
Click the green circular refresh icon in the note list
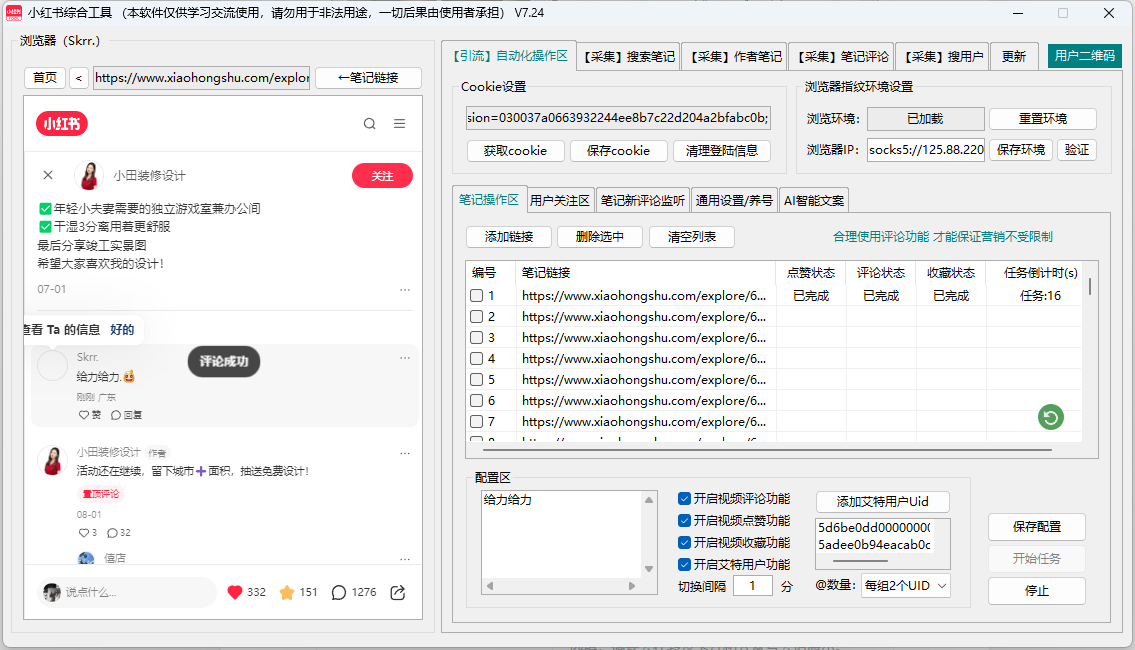pyautogui.click(x=1050, y=417)
